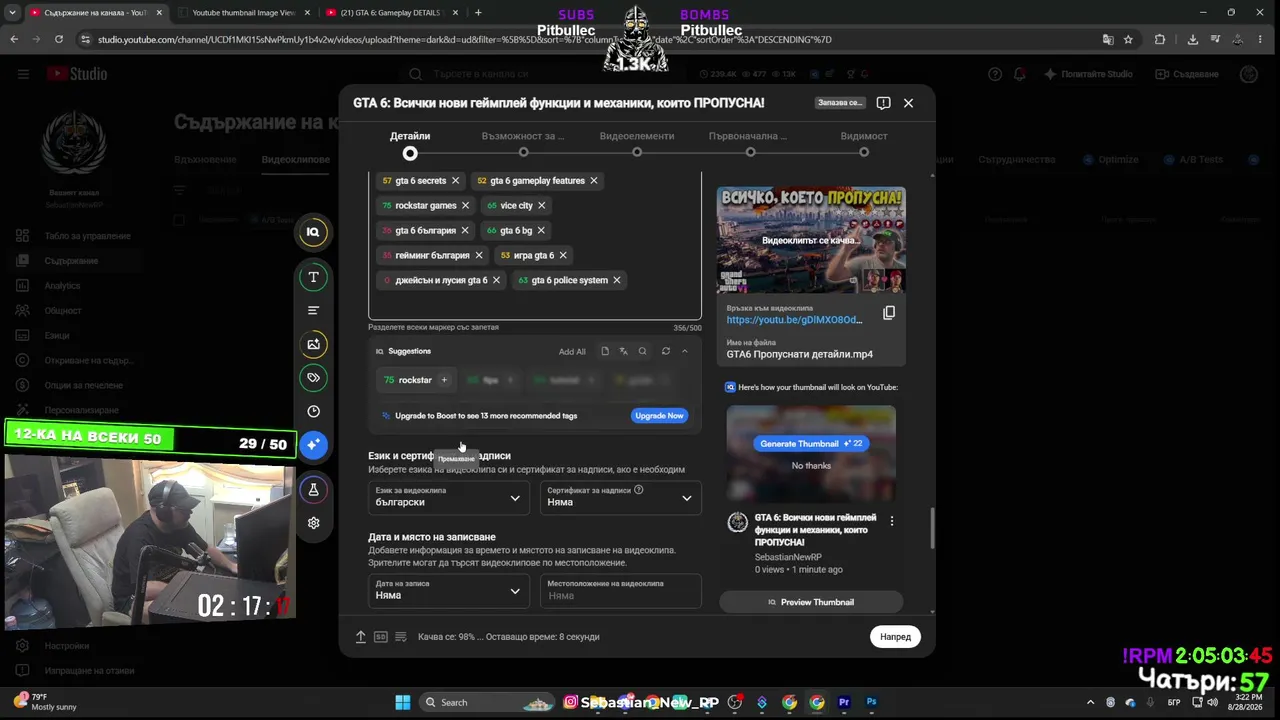Click the search icon in Suggestions
The height and width of the screenshot is (720, 1280).
(642, 352)
